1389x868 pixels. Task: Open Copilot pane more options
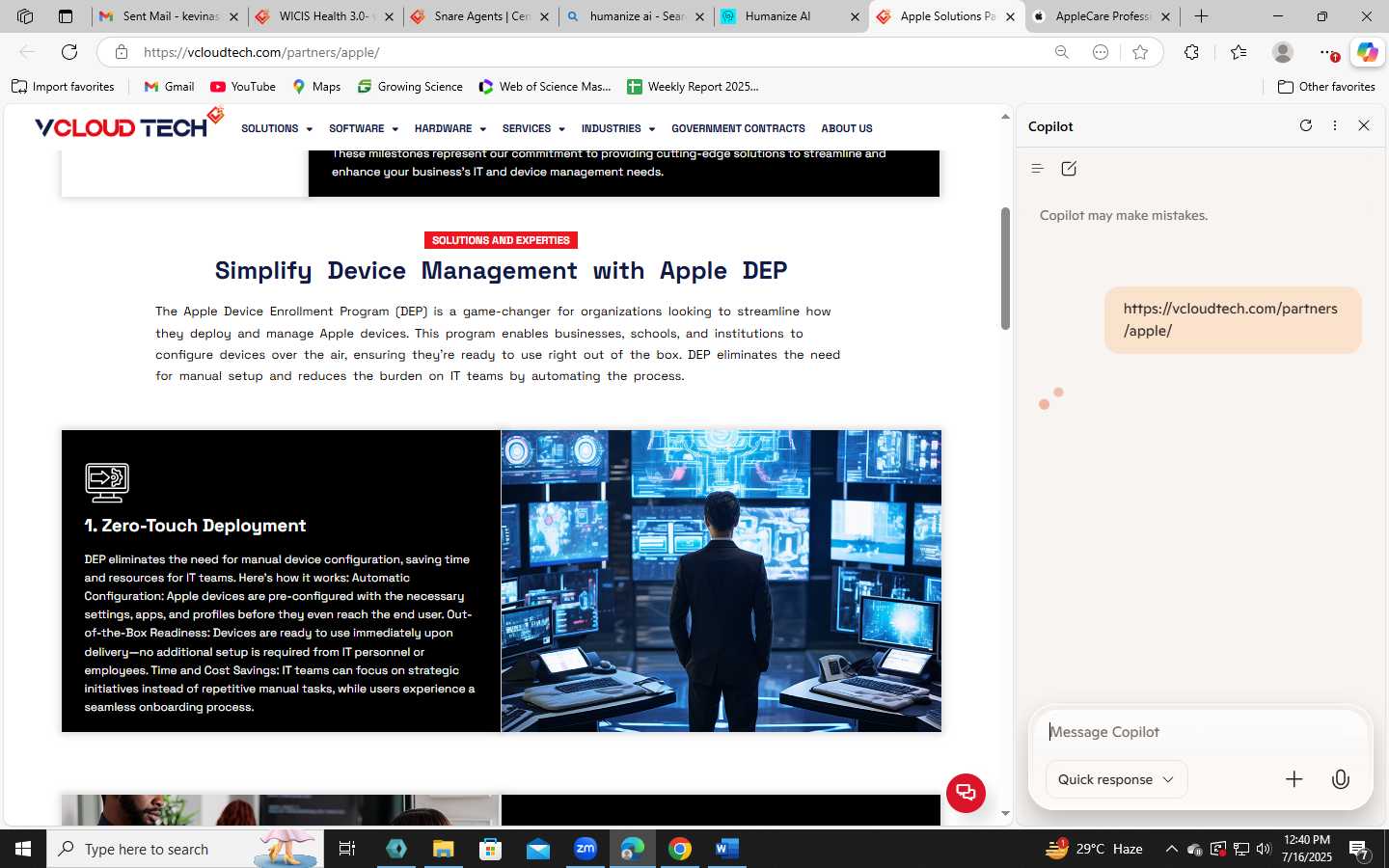[1335, 125]
